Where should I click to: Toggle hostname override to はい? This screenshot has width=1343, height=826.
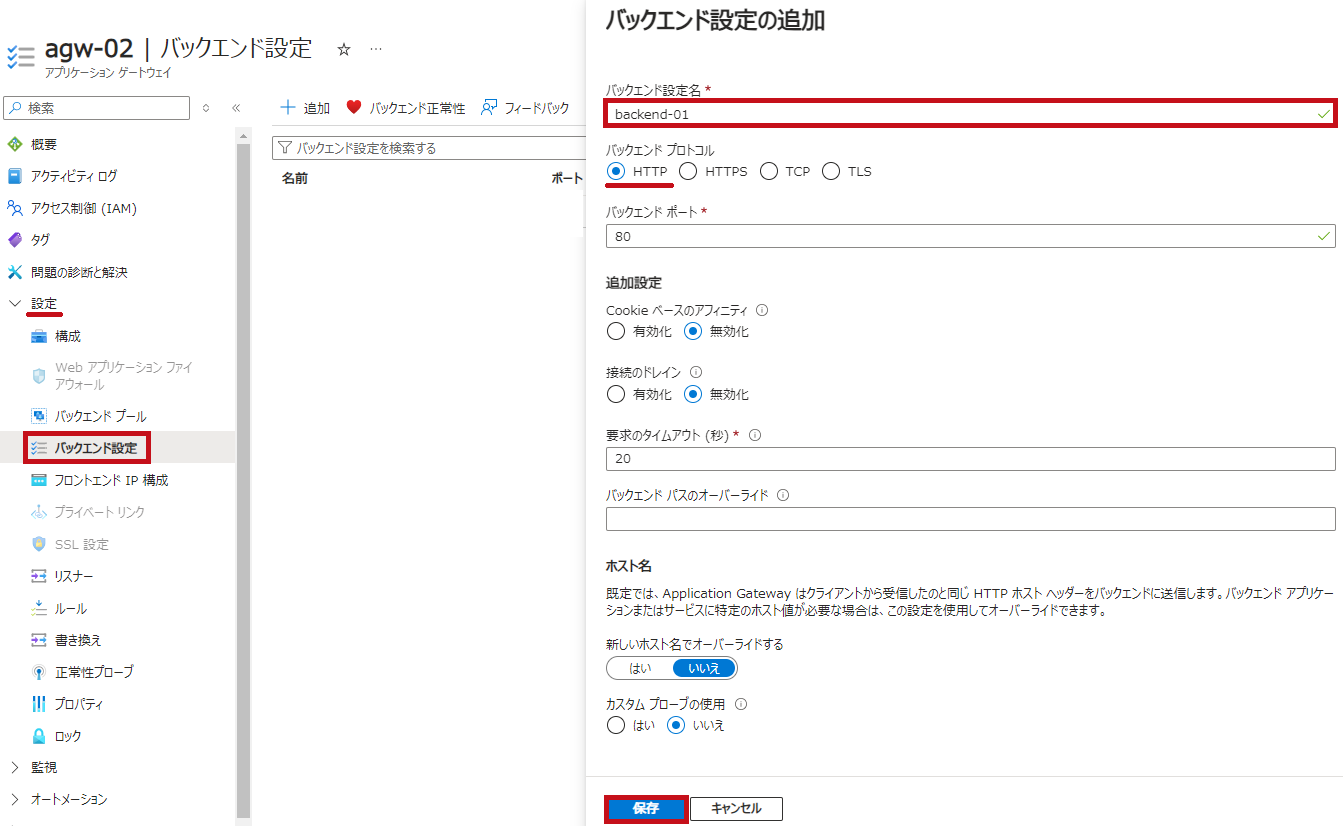click(x=640, y=668)
